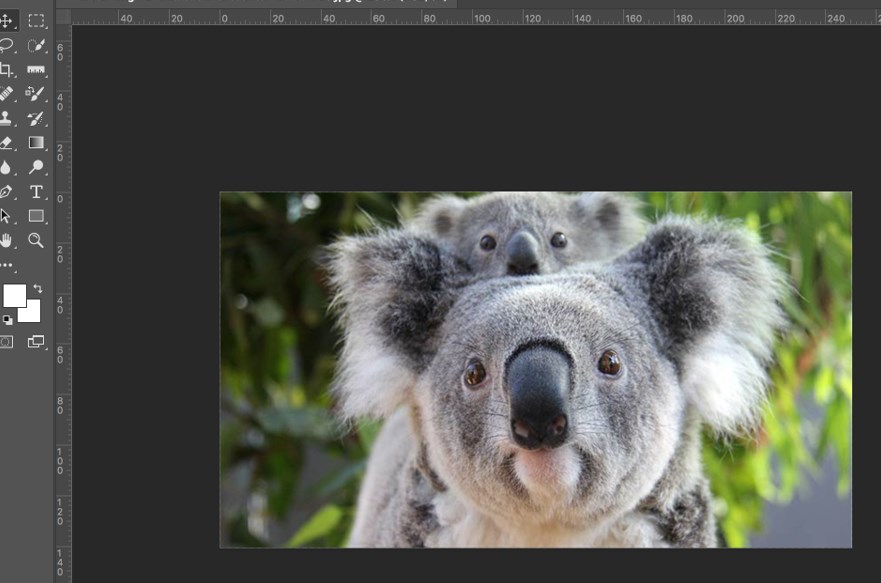Select the Rectangular Marquee tool
Screen dimensions: 881x583
36,21
